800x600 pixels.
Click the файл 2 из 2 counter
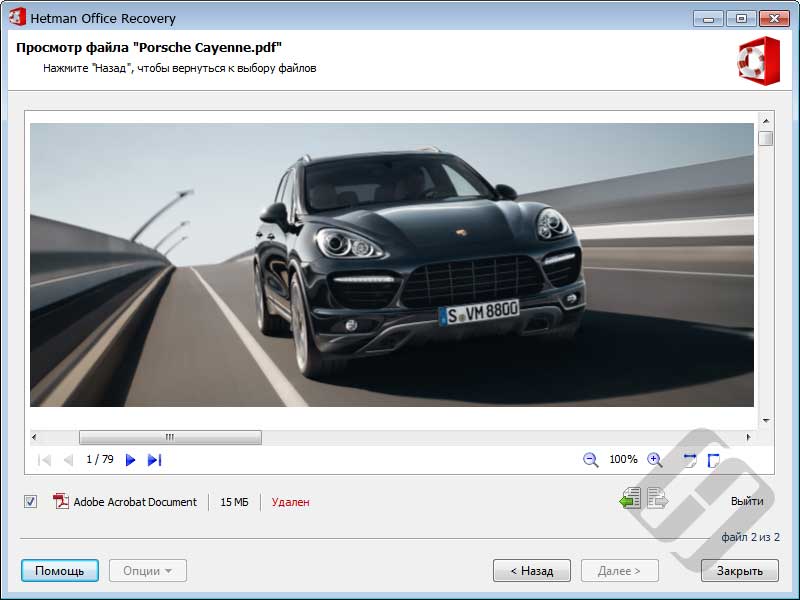pos(750,537)
